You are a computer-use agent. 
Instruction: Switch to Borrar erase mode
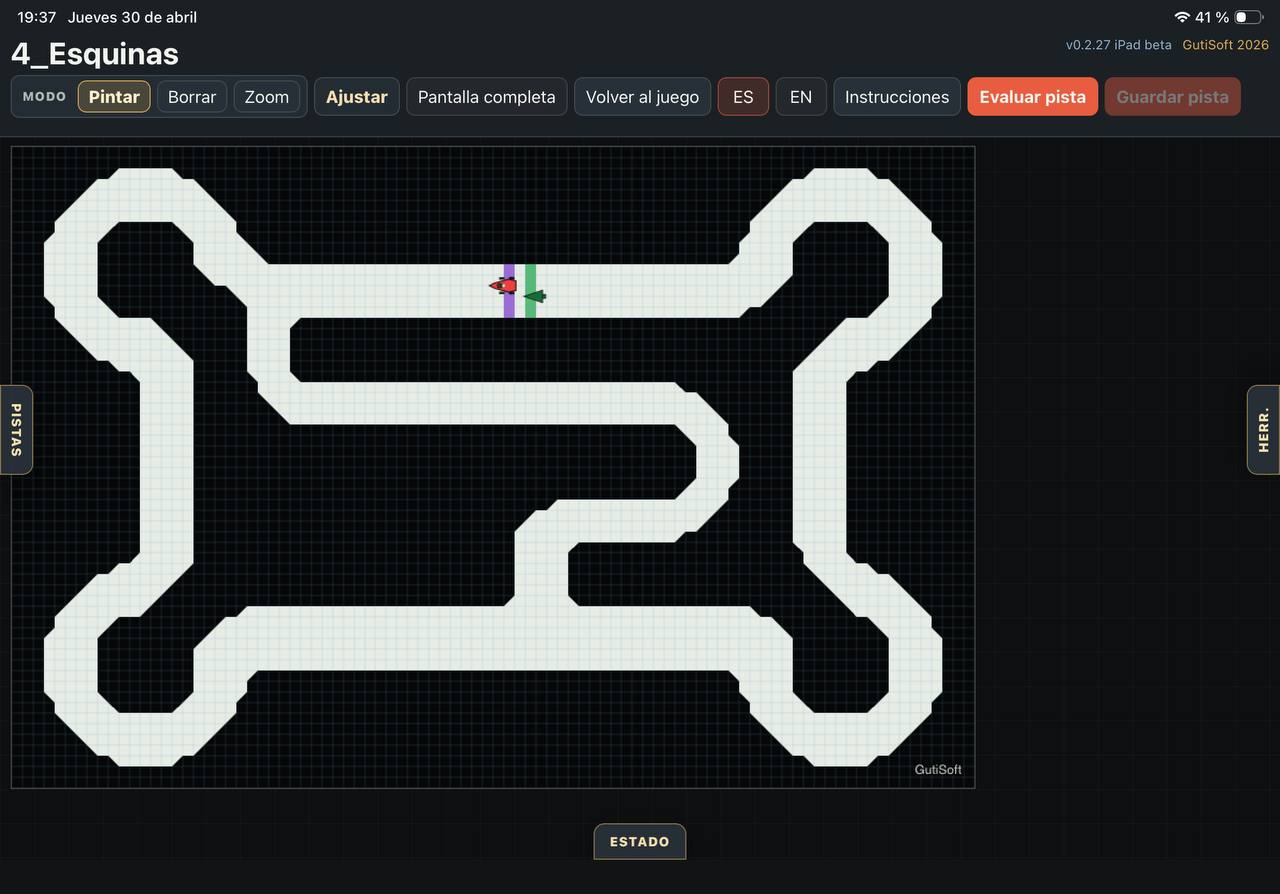192,97
